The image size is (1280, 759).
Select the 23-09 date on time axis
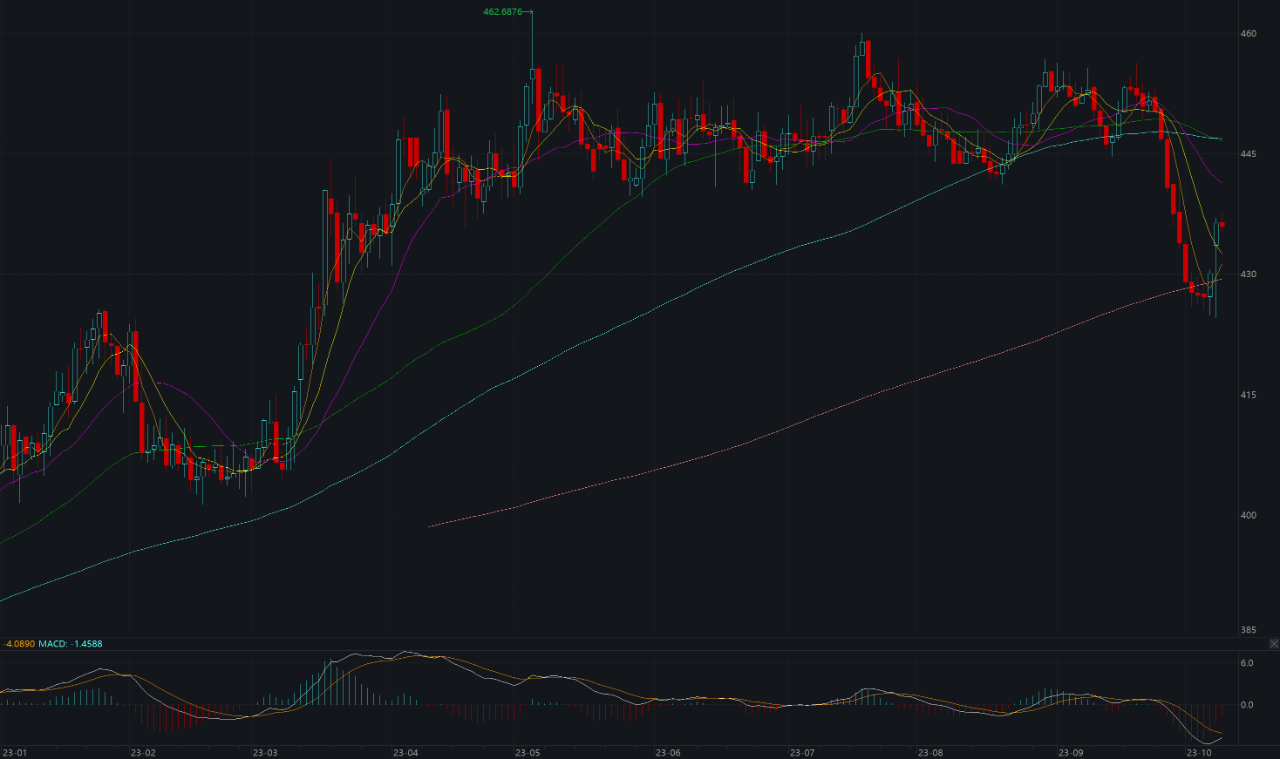[x=1071, y=752]
